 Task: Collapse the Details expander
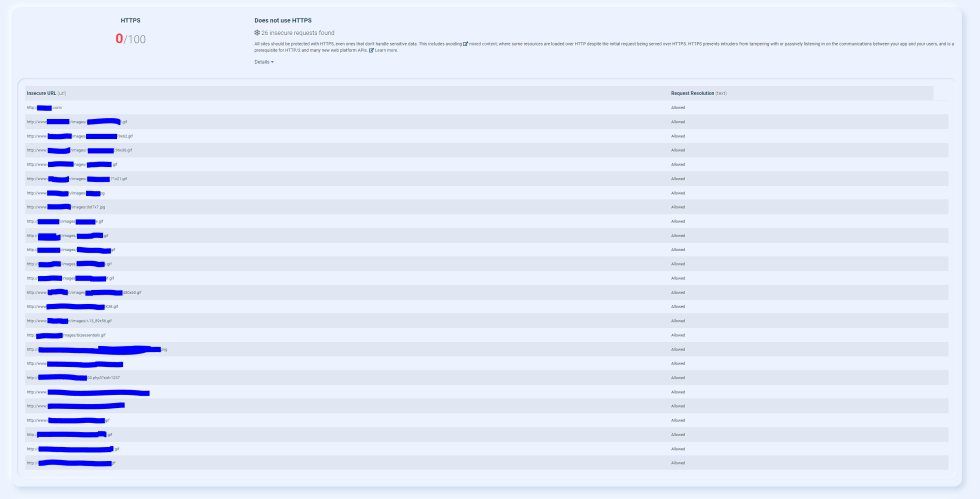(x=264, y=62)
